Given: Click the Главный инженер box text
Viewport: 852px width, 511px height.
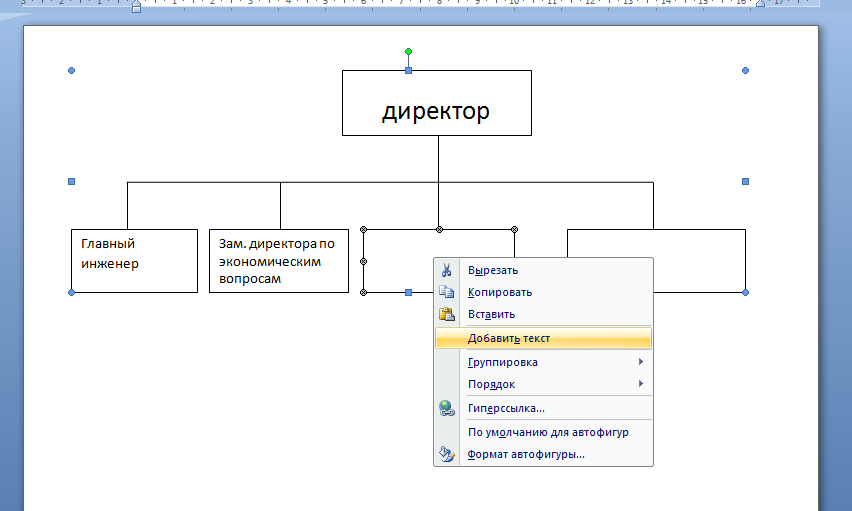Looking at the screenshot, I should 110,254.
